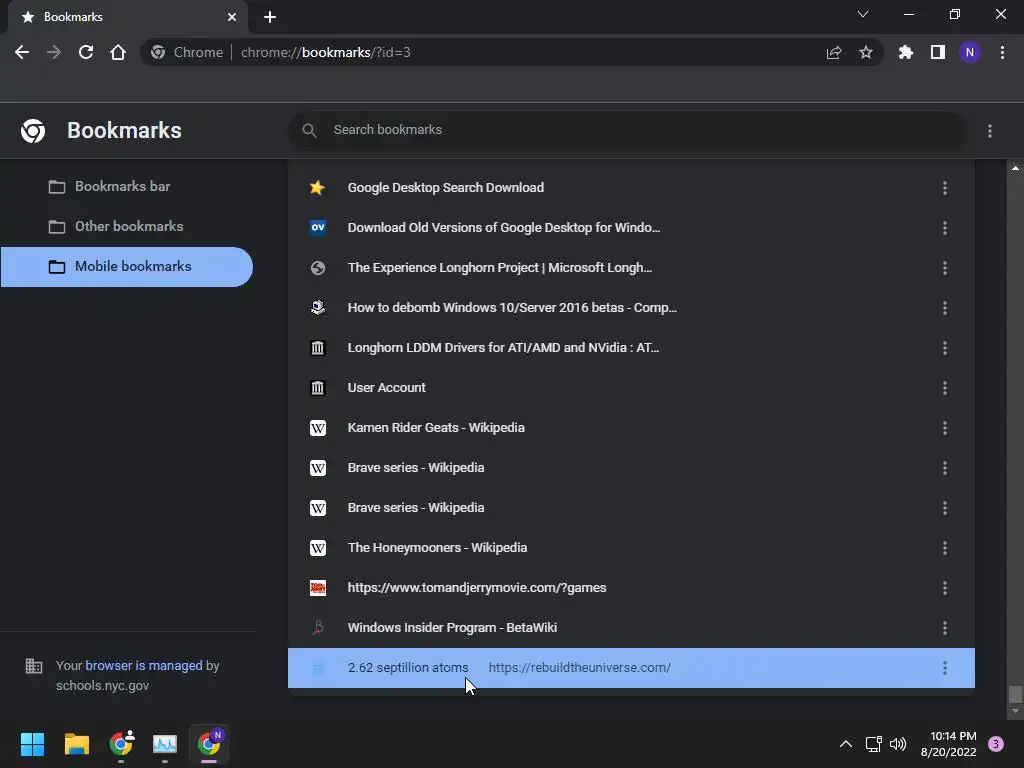Click the scroll up arrow of bookmarks list
1024x768 pixels.
(1015, 168)
